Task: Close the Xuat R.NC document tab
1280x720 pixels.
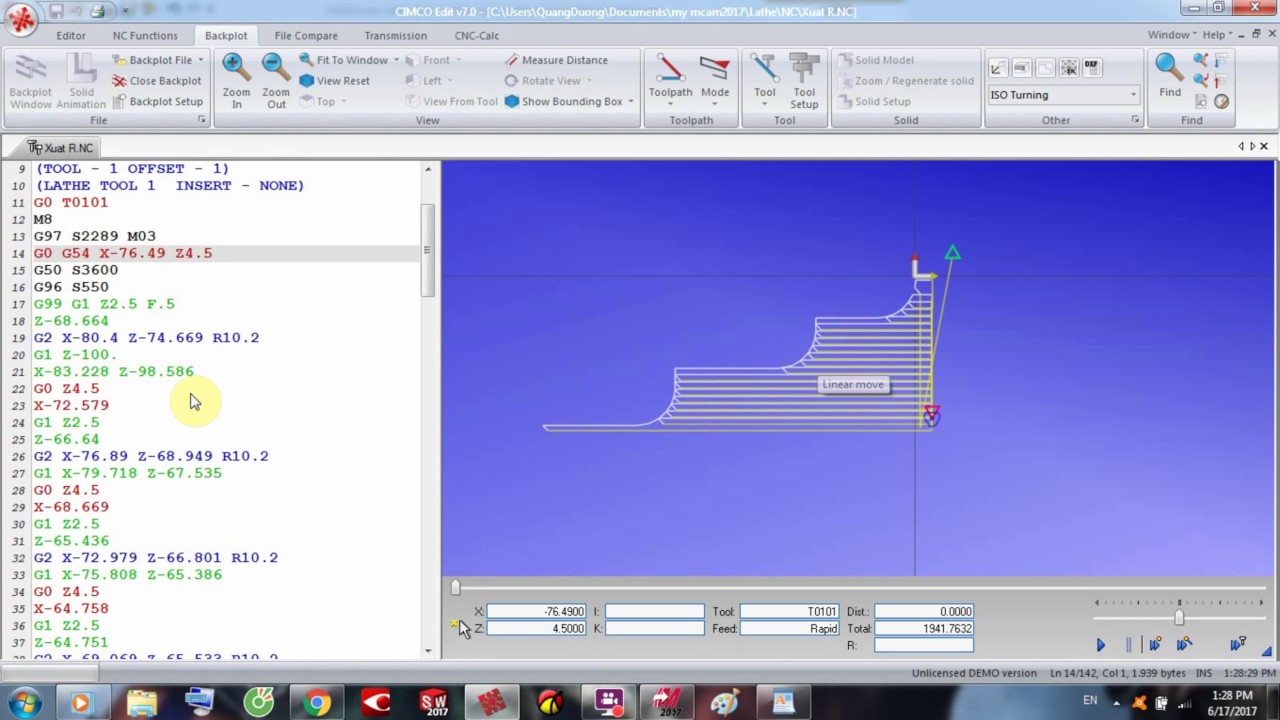Action: click(1263, 146)
